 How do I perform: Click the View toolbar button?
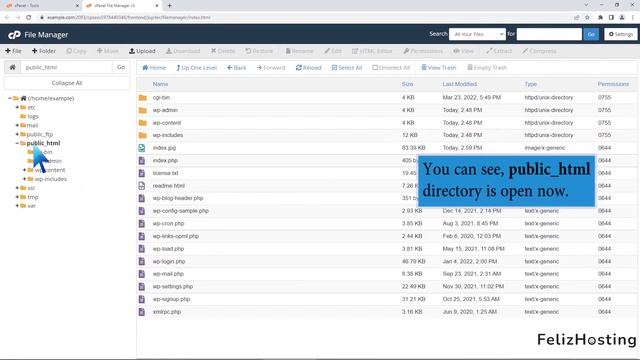pos(464,51)
